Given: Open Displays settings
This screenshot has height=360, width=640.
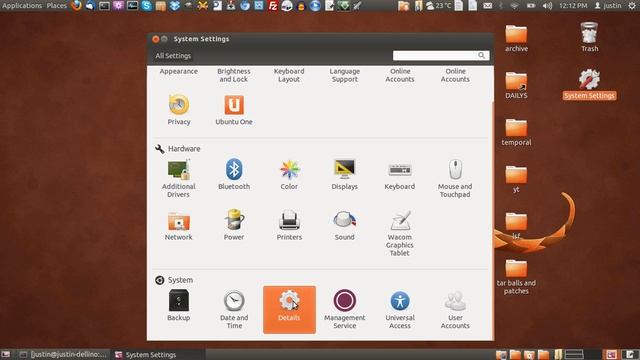Looking at the screenshot, I should [344, 174].
